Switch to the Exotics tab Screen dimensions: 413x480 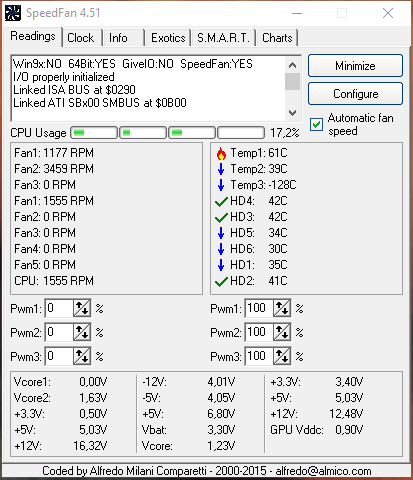[x=168, y=38]
